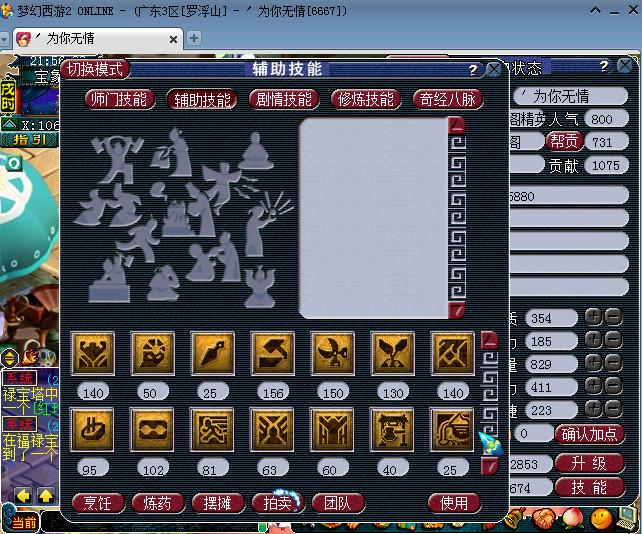This screenshot has width=642, height=534.
Task: Click the character name field 为你无情
Action: [570, 96]
